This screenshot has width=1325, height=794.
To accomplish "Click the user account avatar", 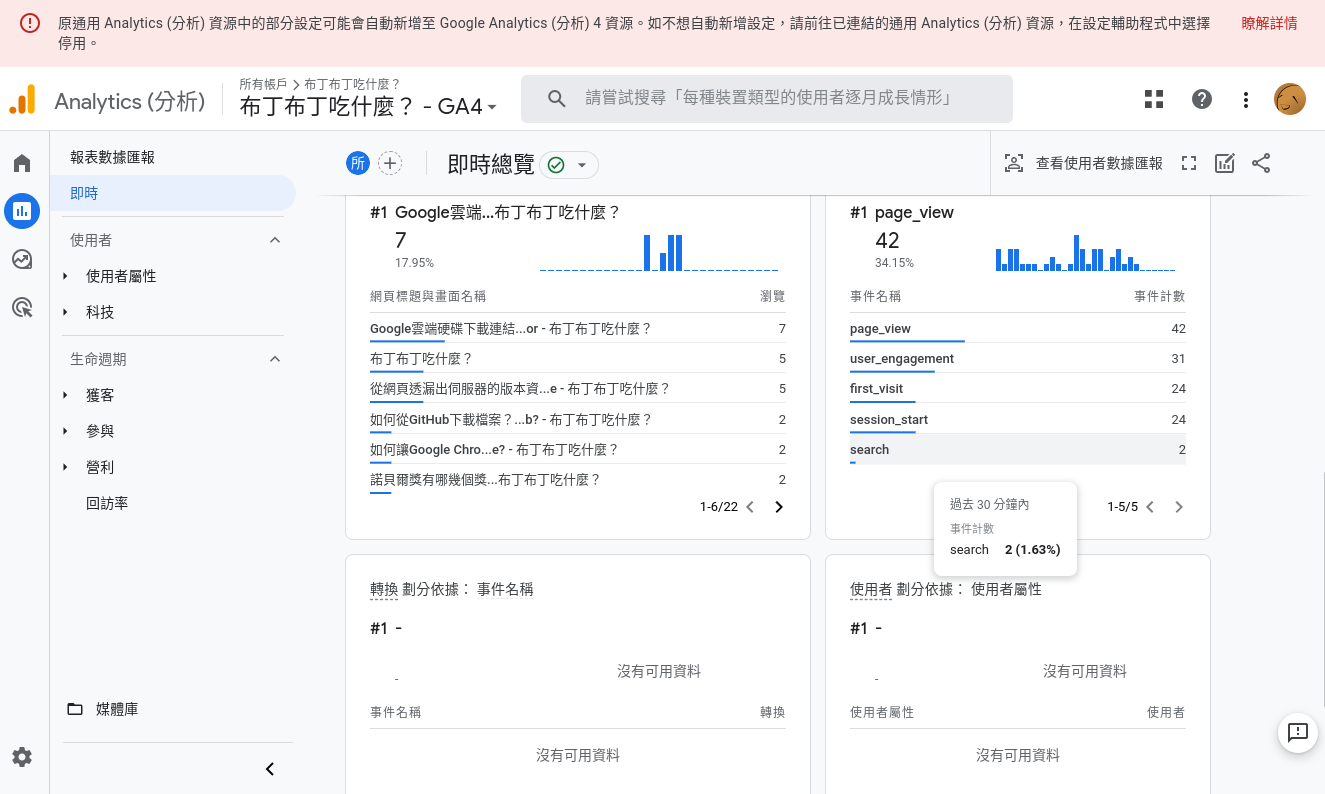I will coord(1290,99).
